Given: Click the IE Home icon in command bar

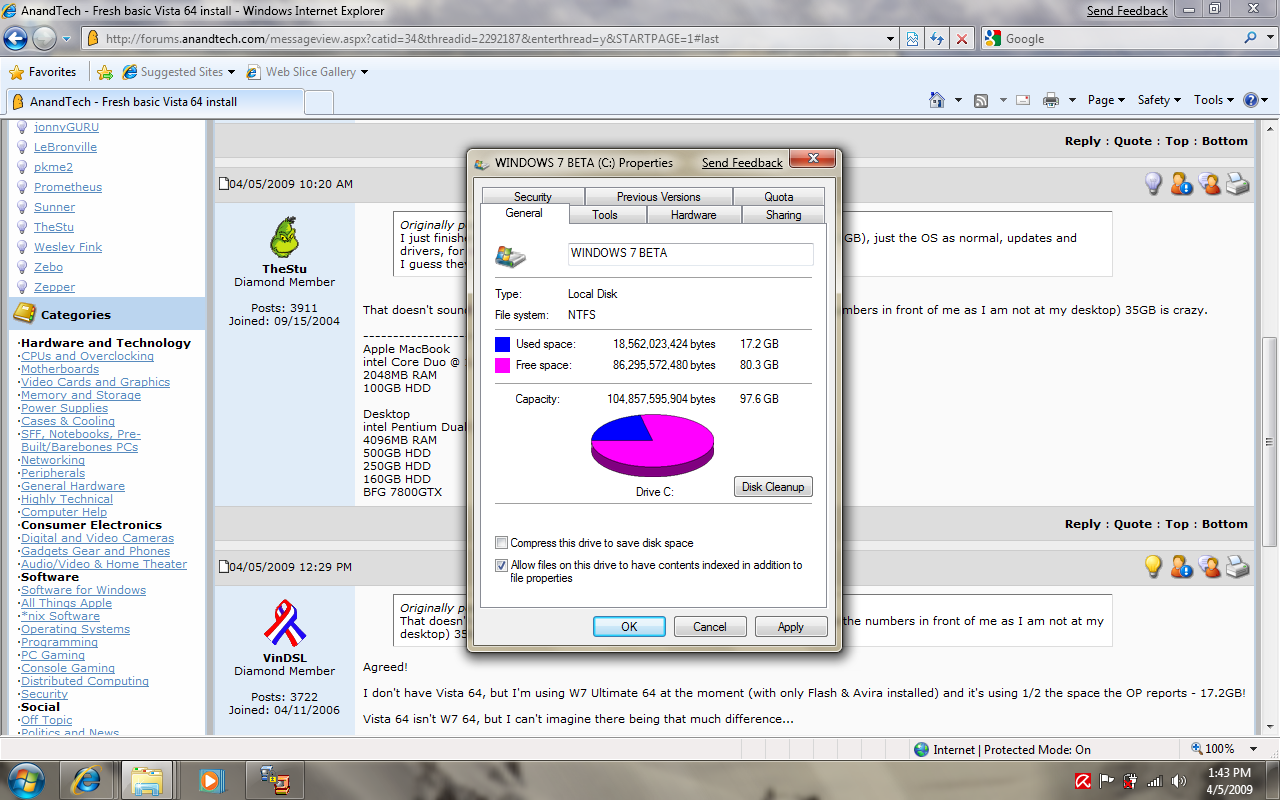Looking at the screenshot, I should coord(937,100).
